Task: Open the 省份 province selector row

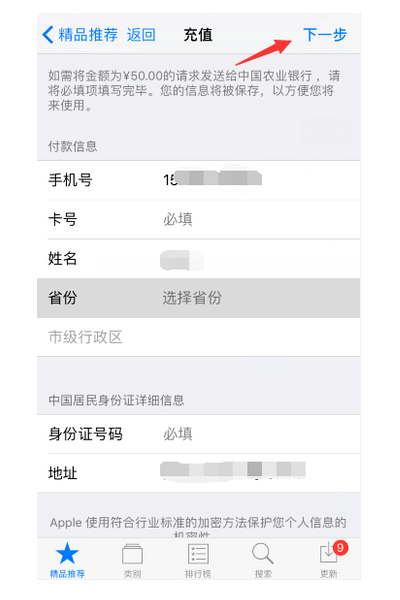Action: (x=198, y=298)
